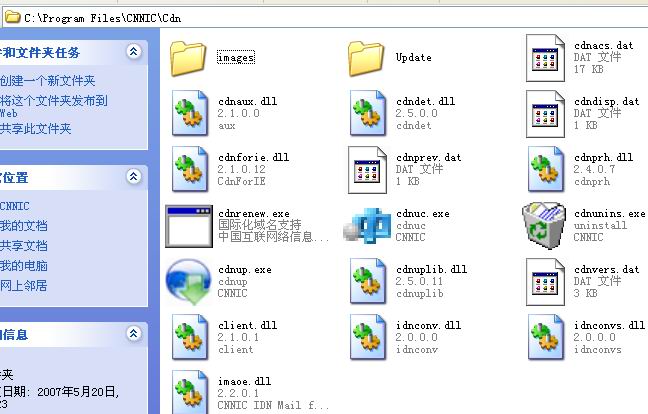Click the cdnup.exe file name
The image size is (648, 414).
(245, 270)
